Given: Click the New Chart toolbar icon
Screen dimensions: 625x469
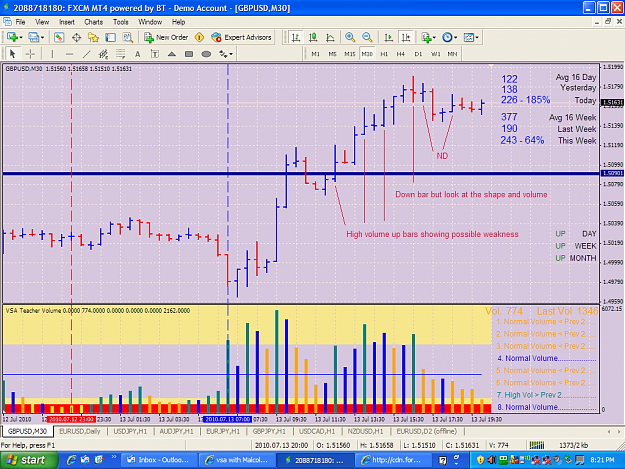Looking at the screenshot, I should click(x=12, y=37).
